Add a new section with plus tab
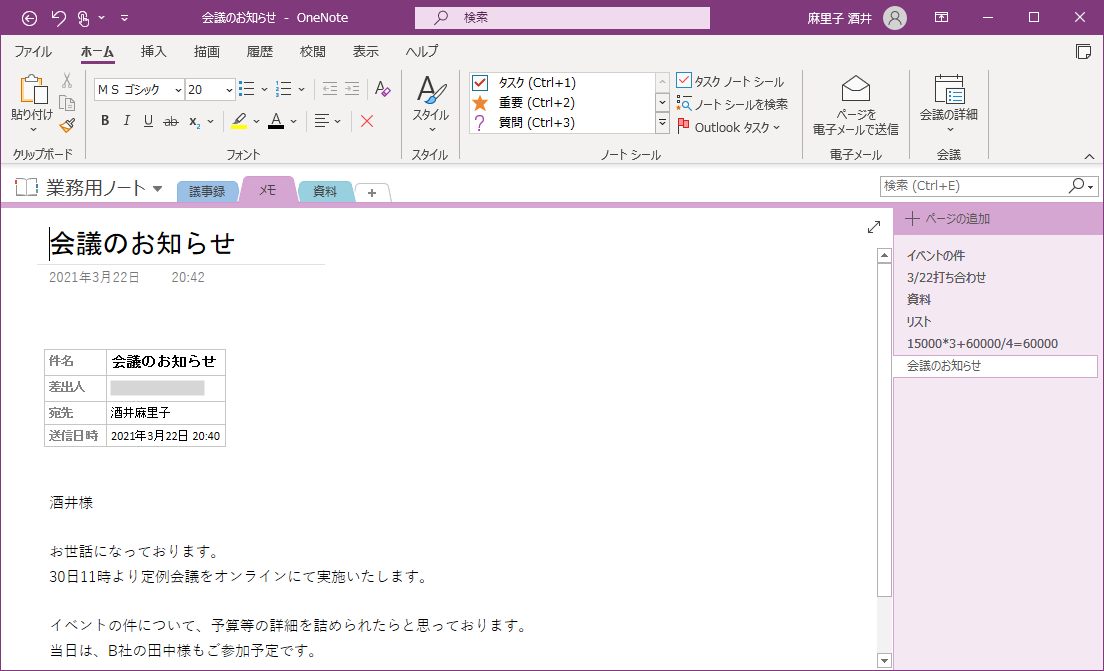The image size is (1104, 671). [372, 192]
